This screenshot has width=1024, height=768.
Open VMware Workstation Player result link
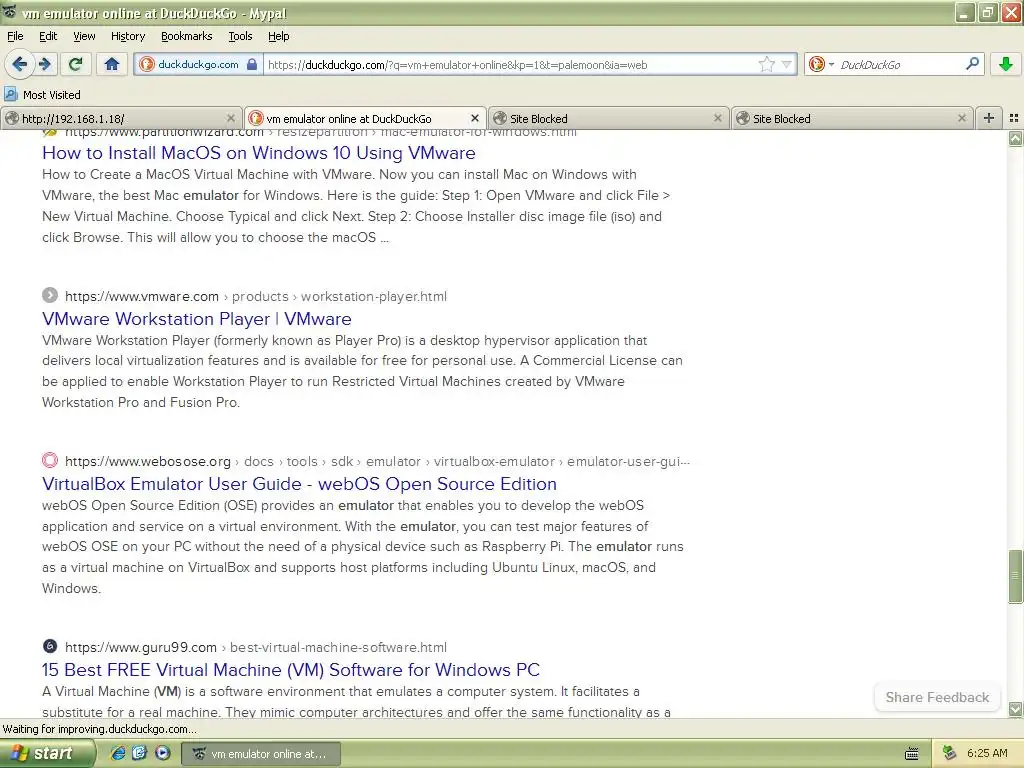[x=197, y=319]
